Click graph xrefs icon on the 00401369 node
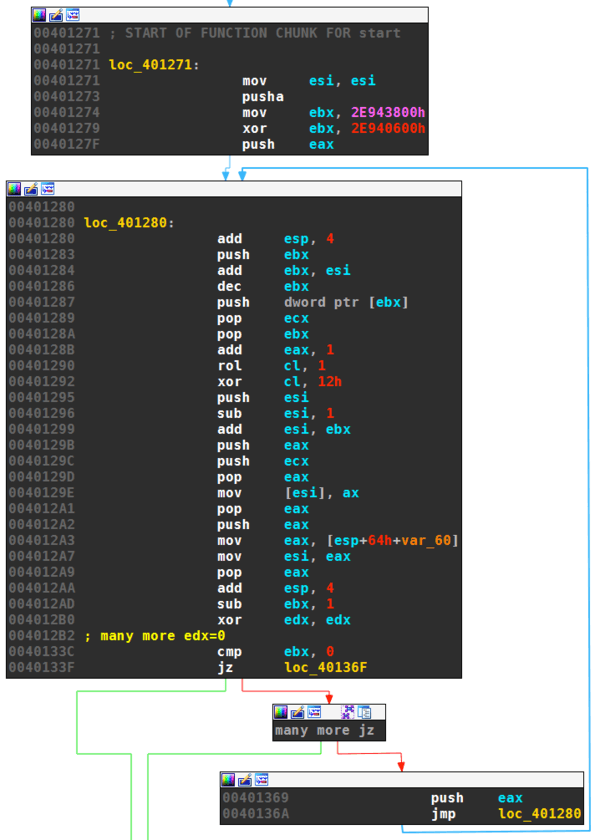The width and height of the screenshot is (600, 840). tap(261, 779)
